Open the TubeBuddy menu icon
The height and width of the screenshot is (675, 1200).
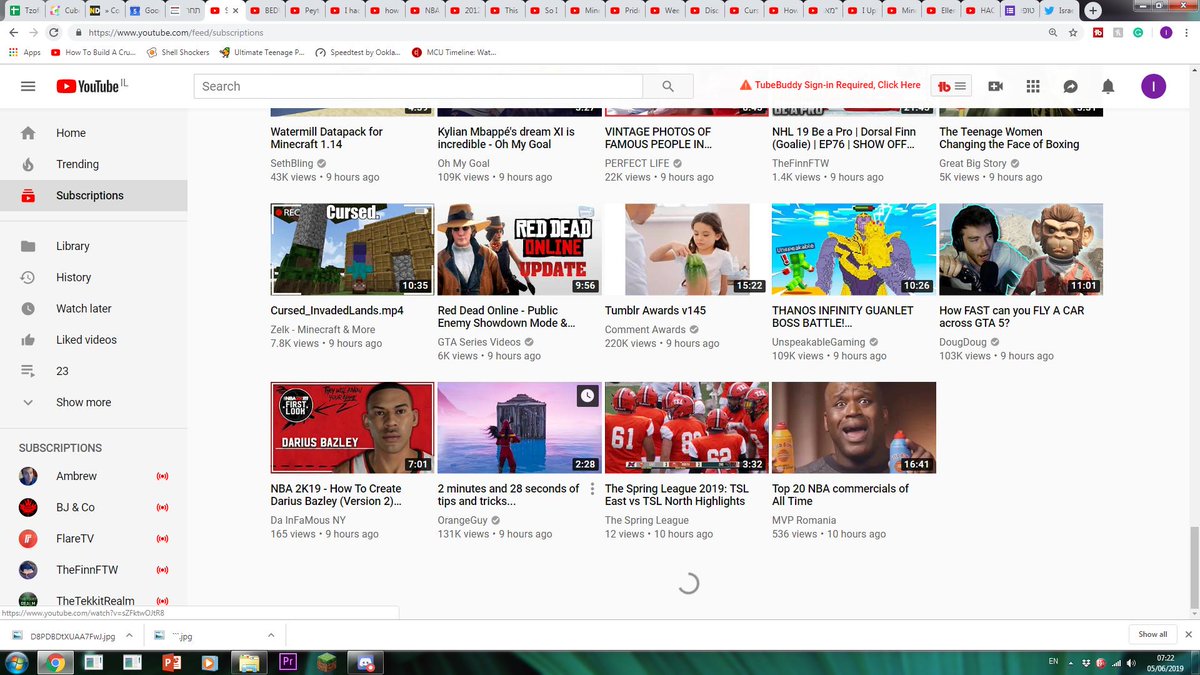(951, 87)
